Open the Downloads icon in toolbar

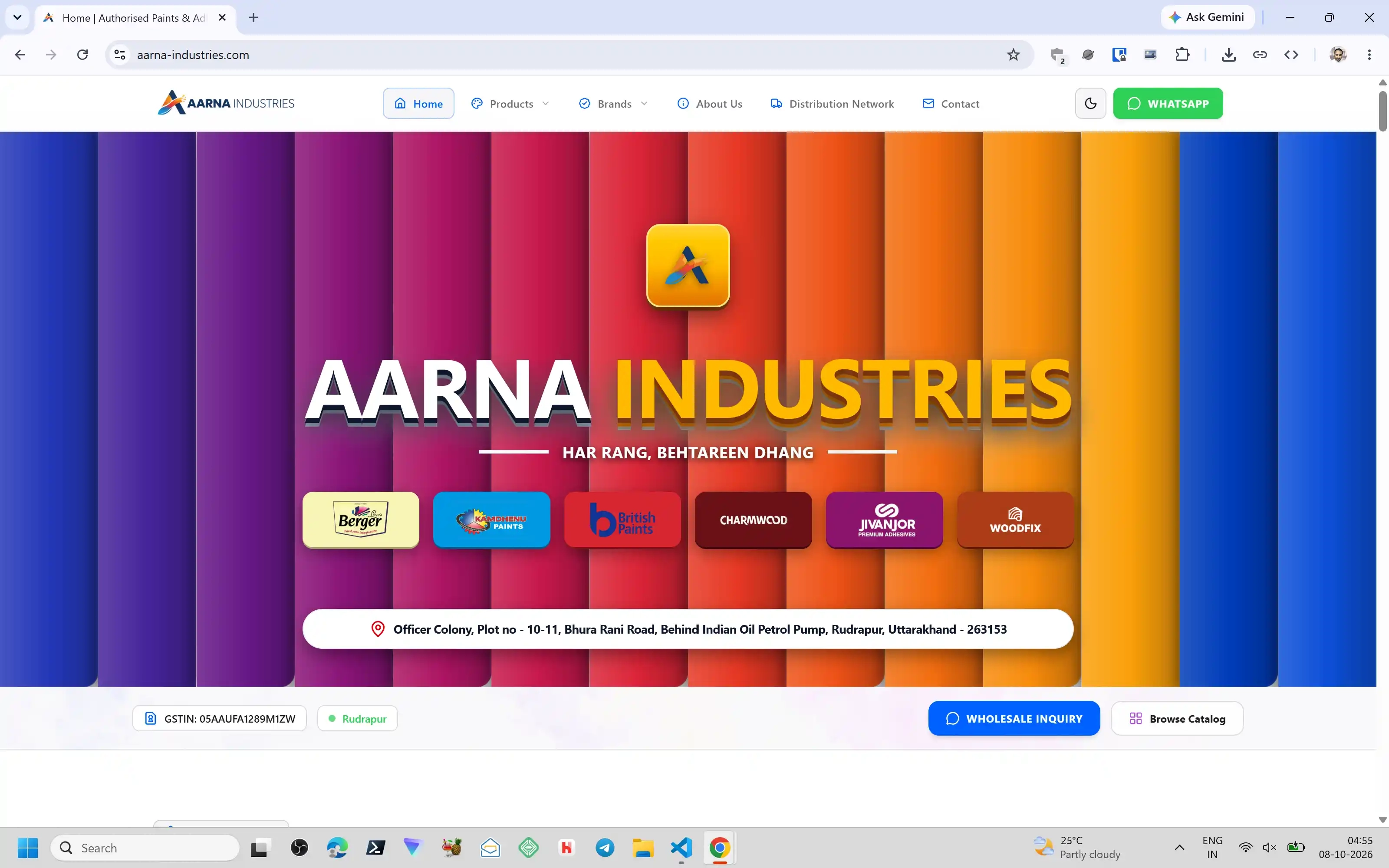click(1228, 55)
